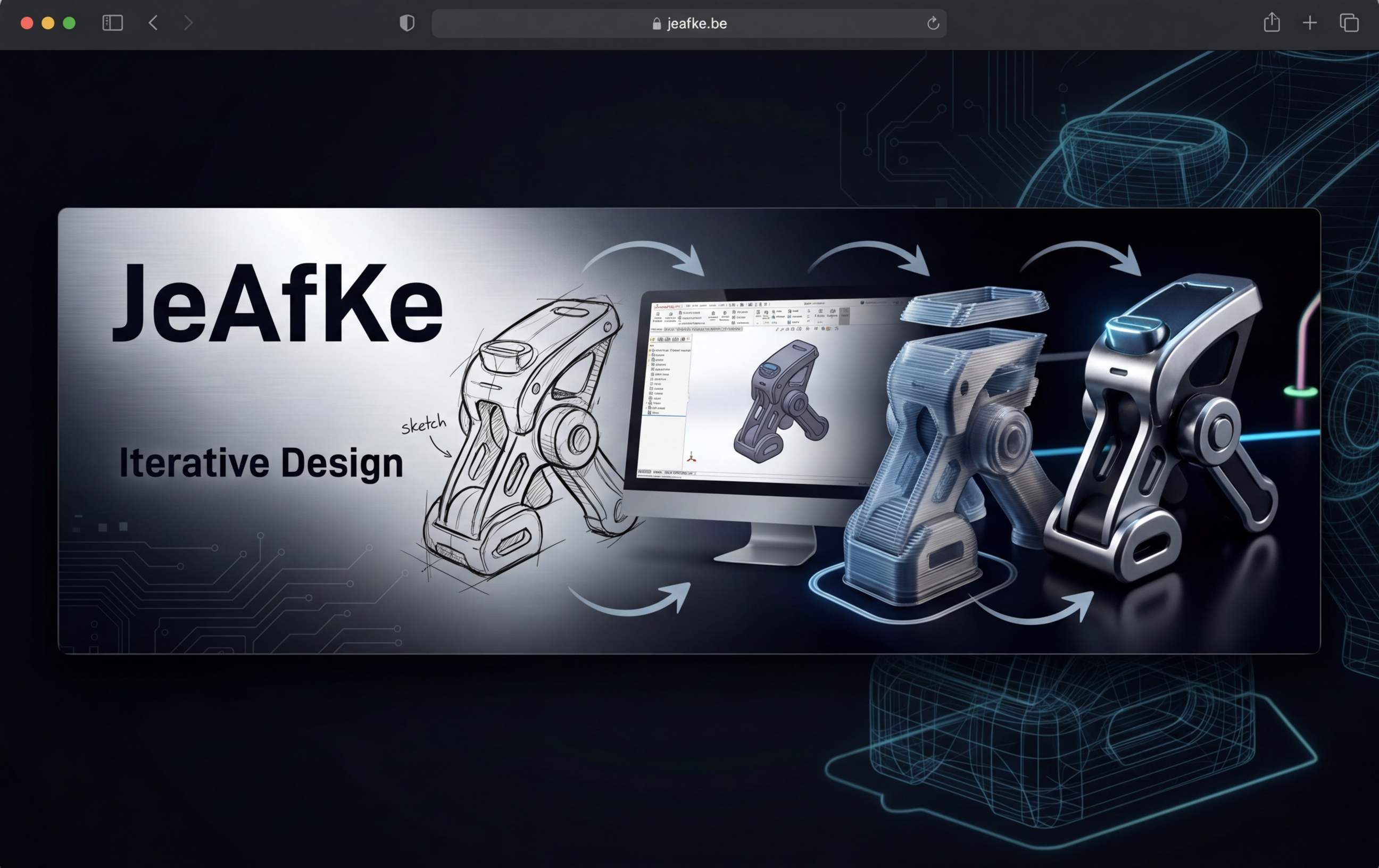Enter full screen with green button
The image size is (1379, 868).
[x=69, y=23]
